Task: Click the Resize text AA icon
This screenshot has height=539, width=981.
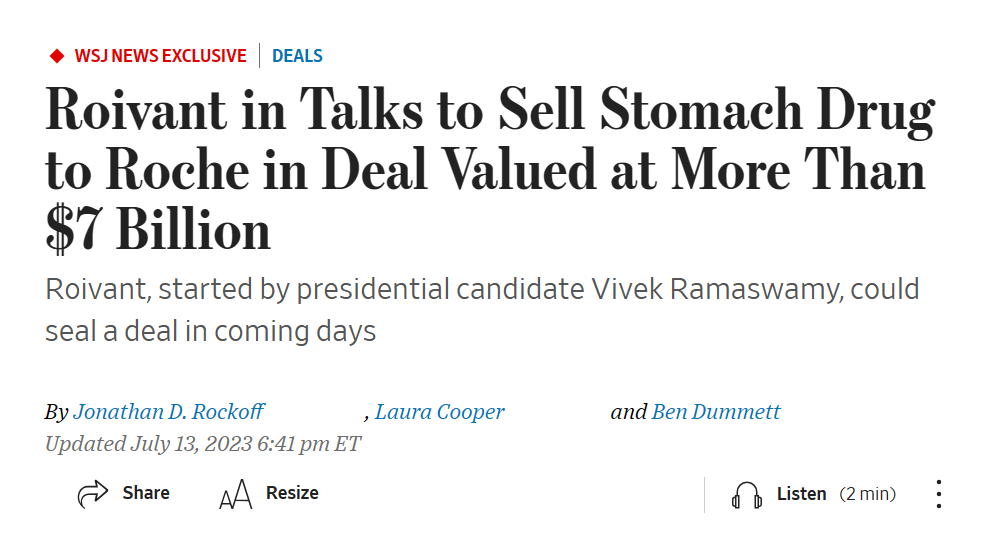Action: click(x=236, y=494)
